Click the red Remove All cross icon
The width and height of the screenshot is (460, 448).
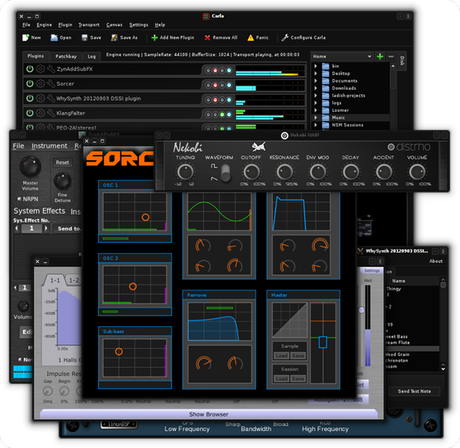(207, 38)
